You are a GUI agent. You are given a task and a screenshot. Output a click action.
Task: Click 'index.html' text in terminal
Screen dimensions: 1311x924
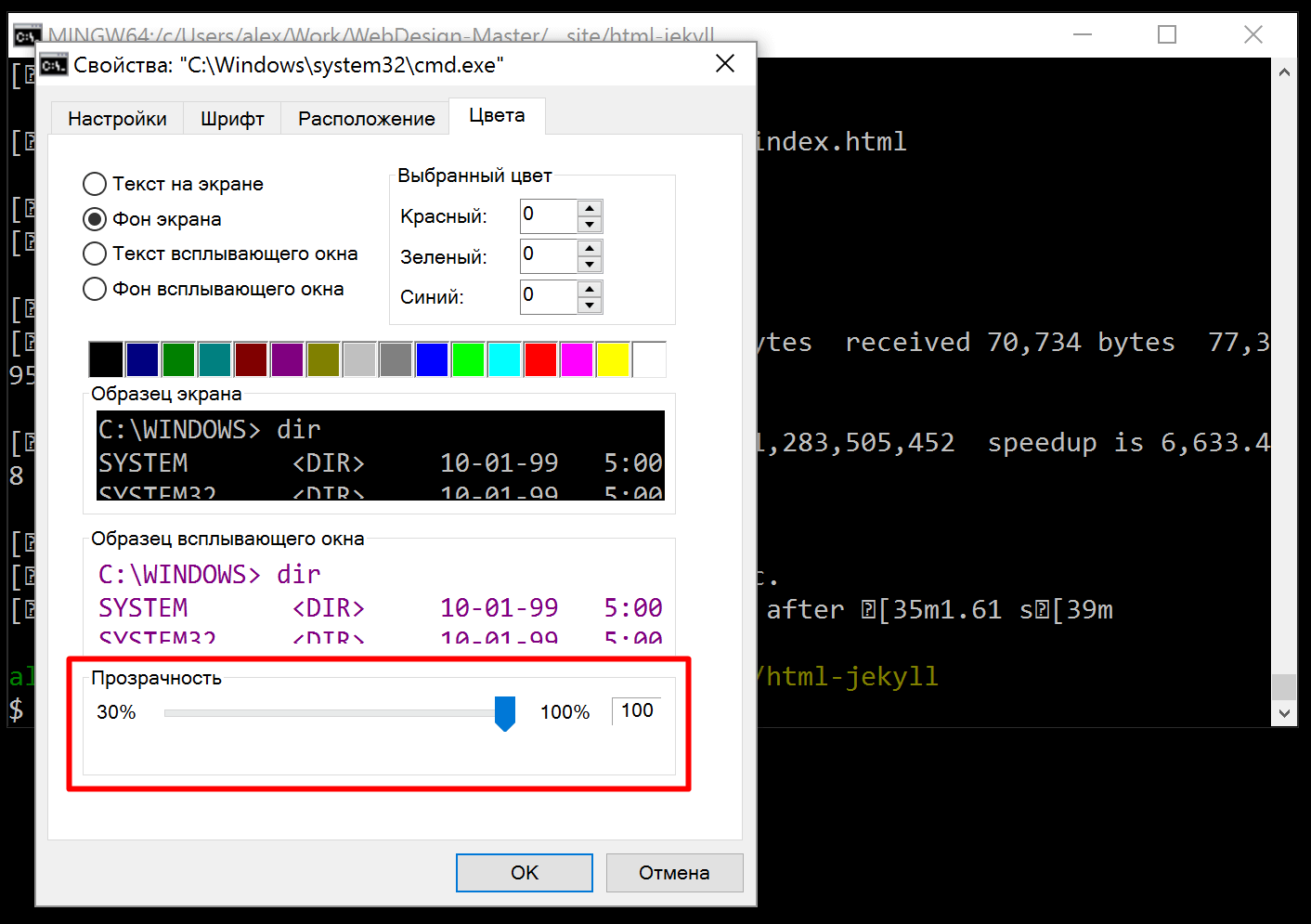coord(830,141)
